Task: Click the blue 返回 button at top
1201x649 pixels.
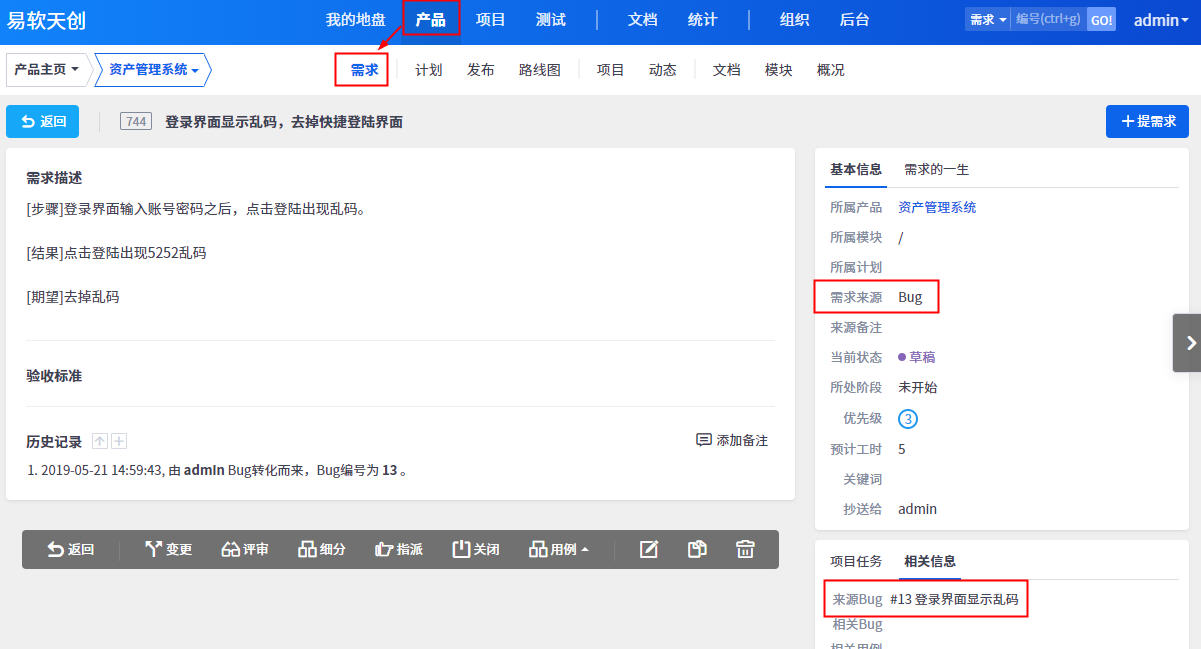Action: (42, 121)
